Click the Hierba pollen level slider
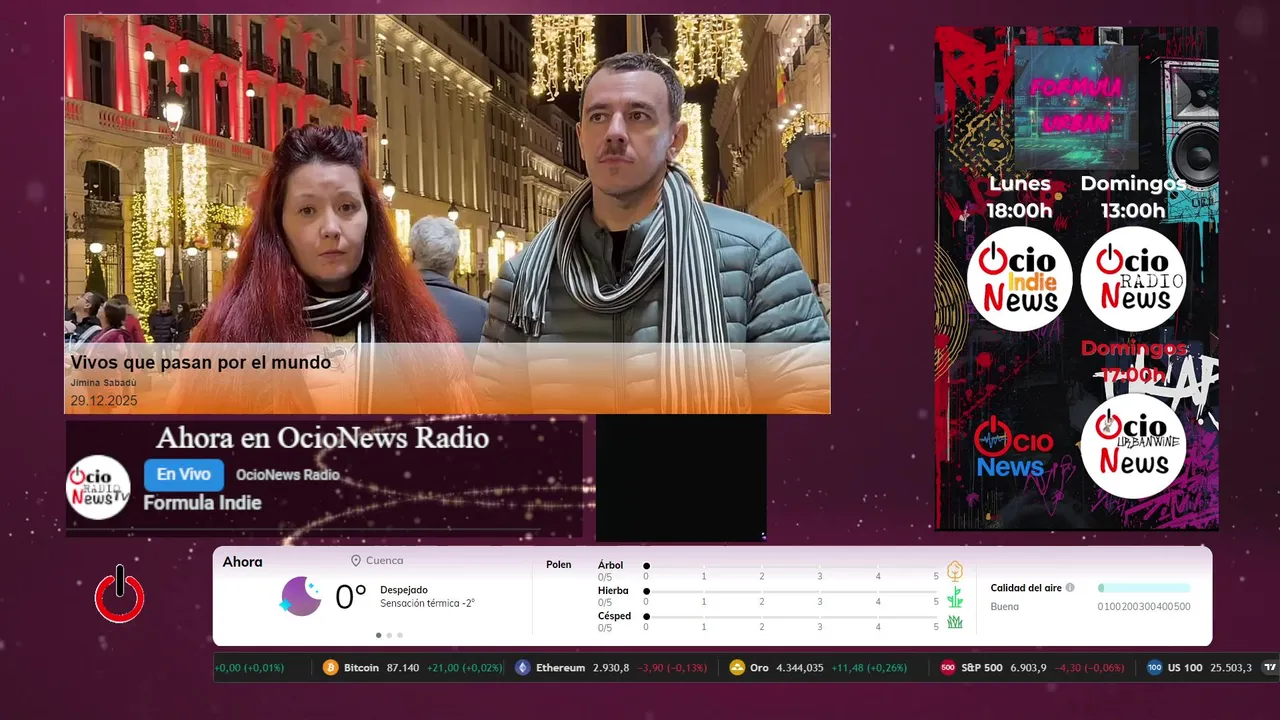The image size is (1280, 720). pyautogui.click(x=792, y=592)
